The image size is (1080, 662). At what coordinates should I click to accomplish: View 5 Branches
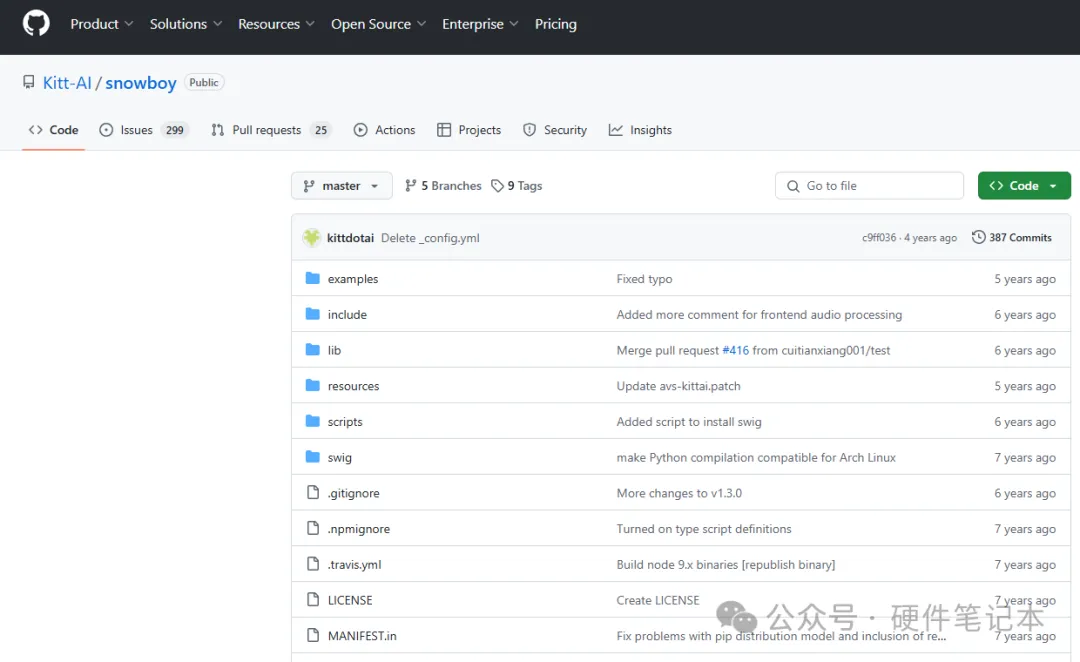point(443,186)
